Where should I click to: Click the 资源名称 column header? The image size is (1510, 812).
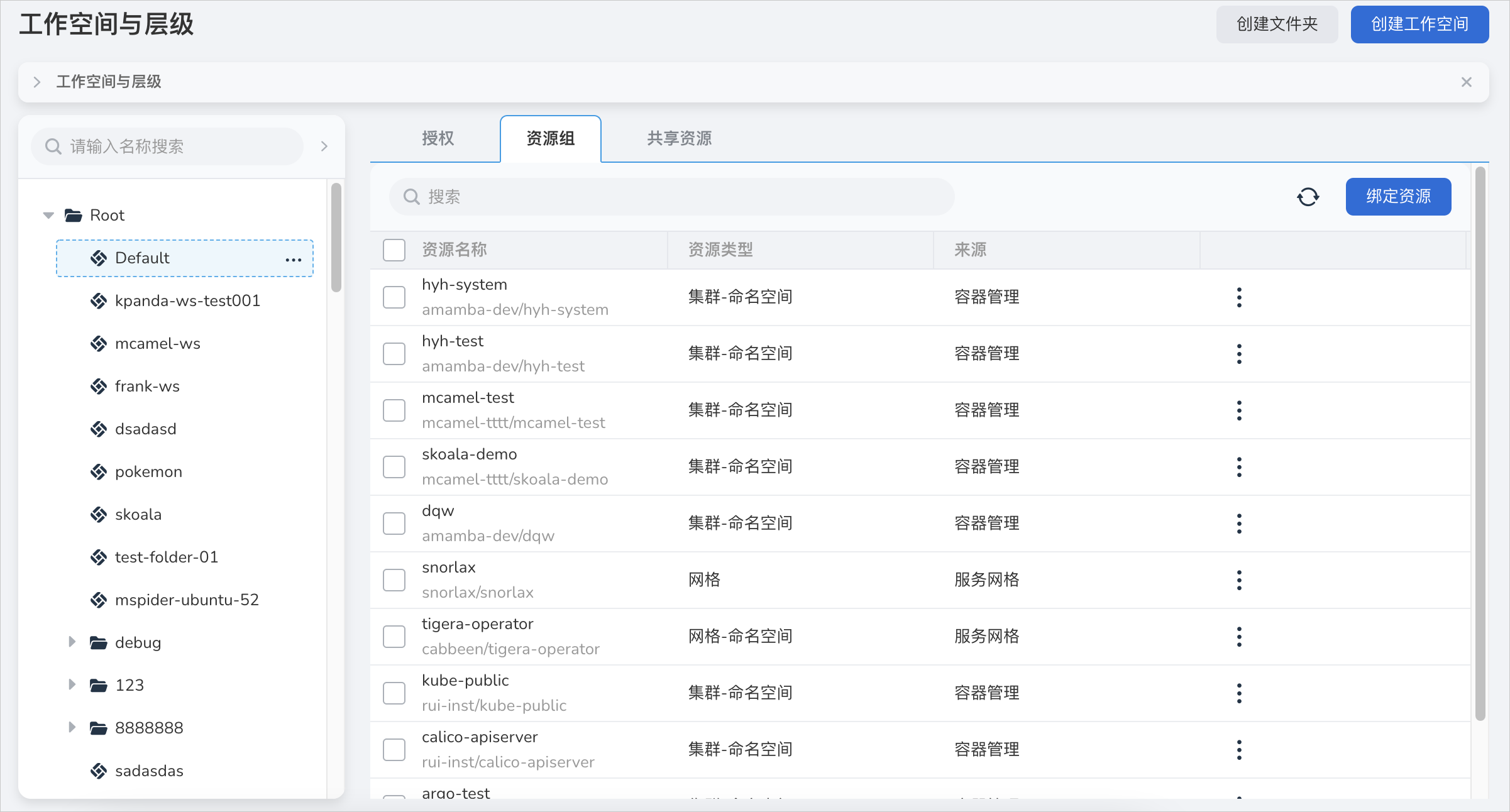(455, 250)
